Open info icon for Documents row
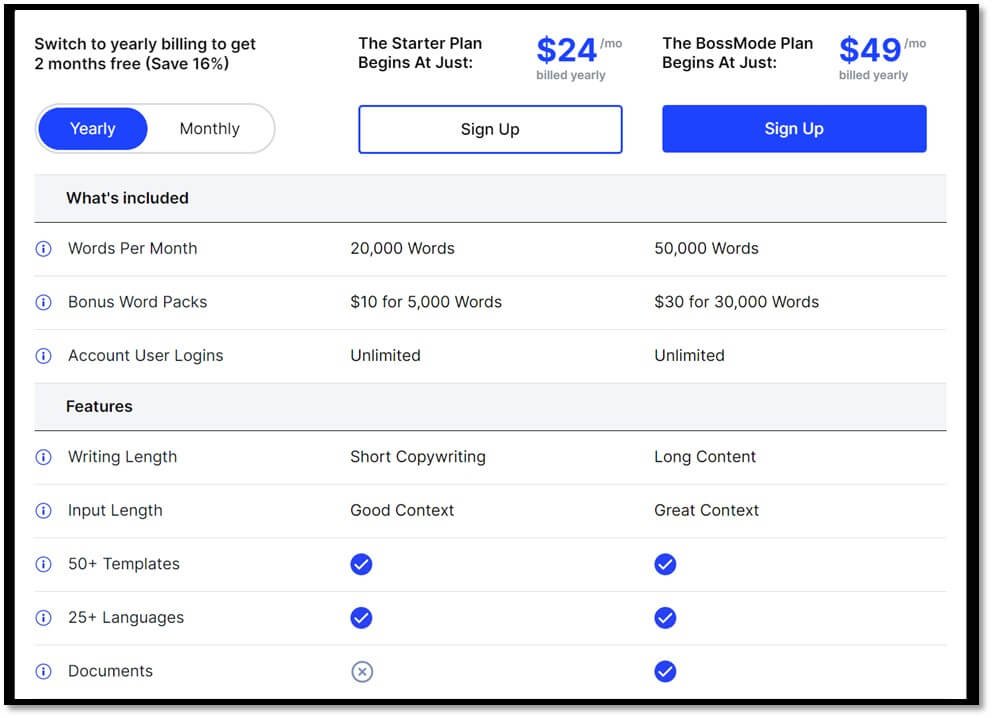Image resolution: width=992 pixels, height=718 pixels. pyautogui.click(x=43, y=672)
